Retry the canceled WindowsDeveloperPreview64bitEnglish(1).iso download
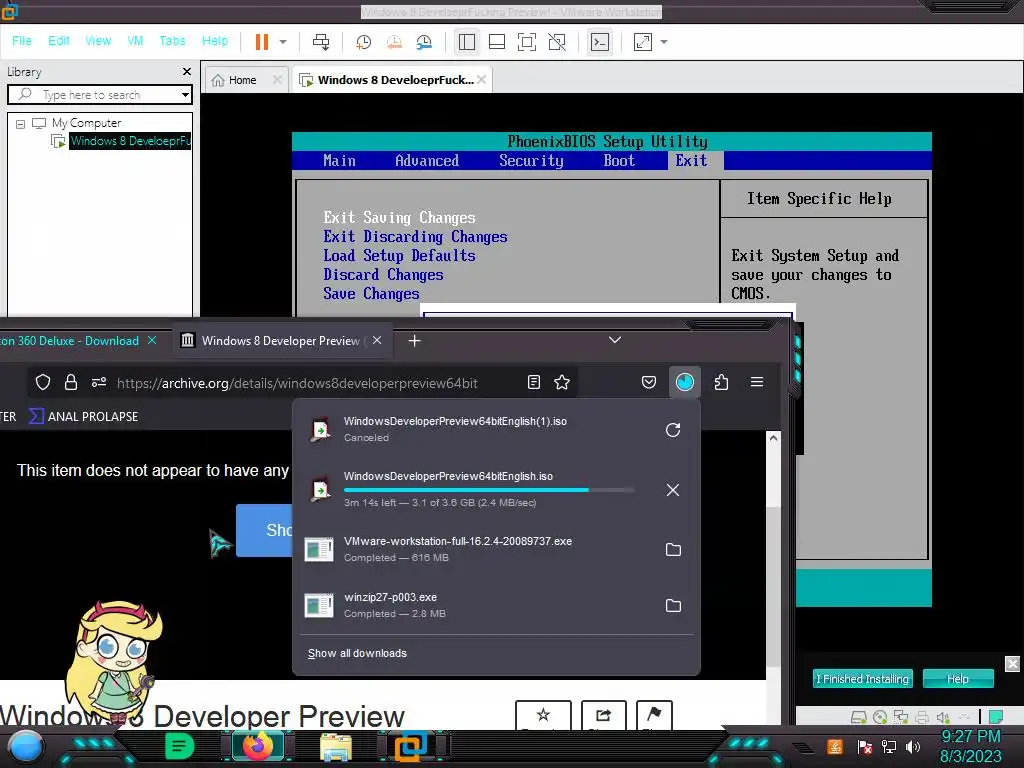Image resolution: width=1024 pixels, height=768 pixels. [673, 430]
